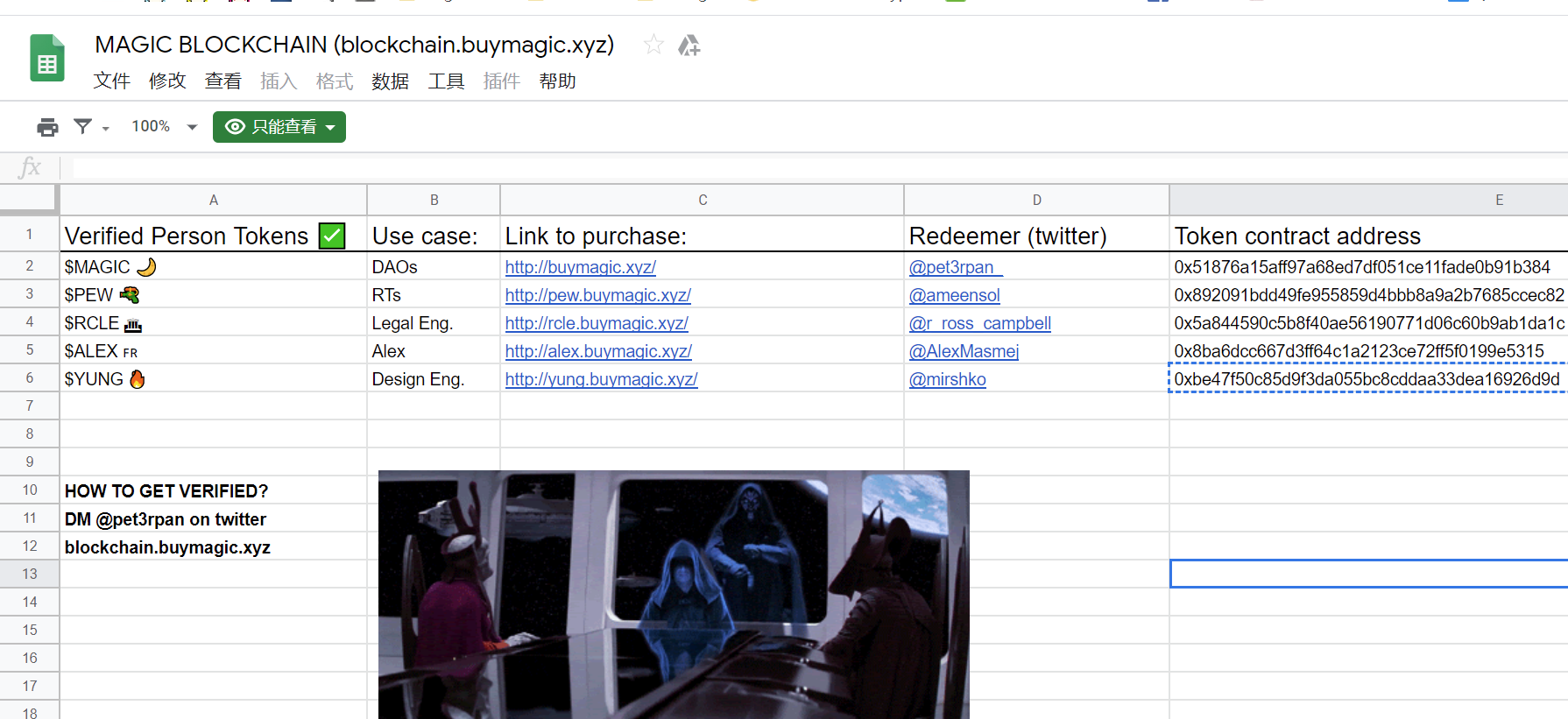This screenshot has height=719, width=1568.
Task: Open the 文件 menu
Action: coord(112,81)
